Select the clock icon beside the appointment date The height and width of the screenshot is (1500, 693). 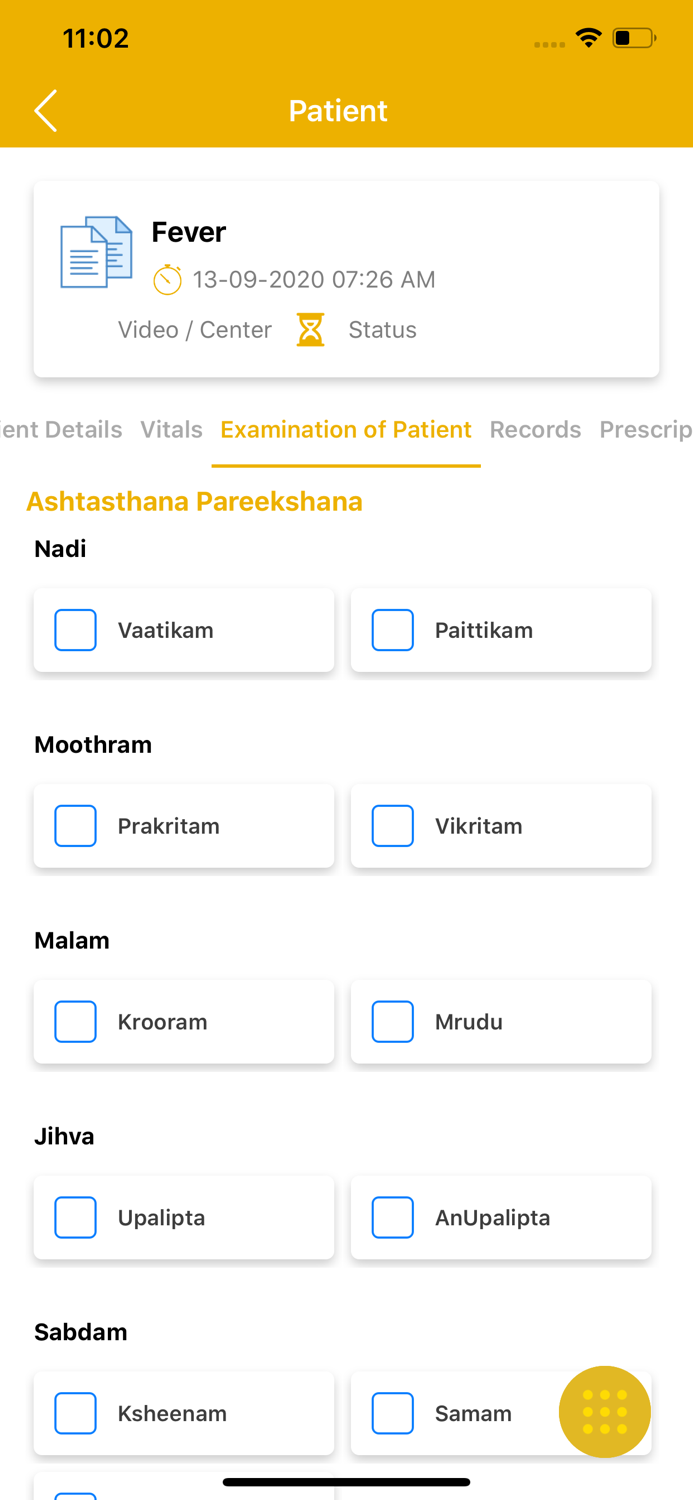point(167,279)
